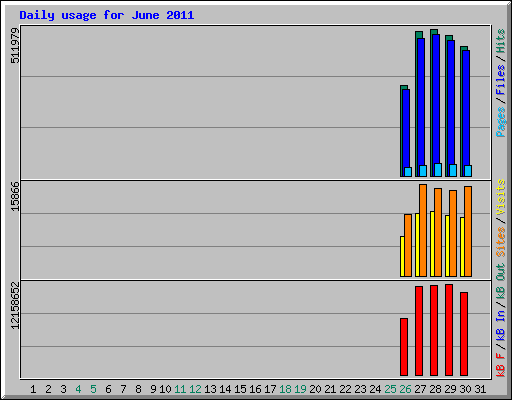Click day 28 on the x-axis

[435, 389]
